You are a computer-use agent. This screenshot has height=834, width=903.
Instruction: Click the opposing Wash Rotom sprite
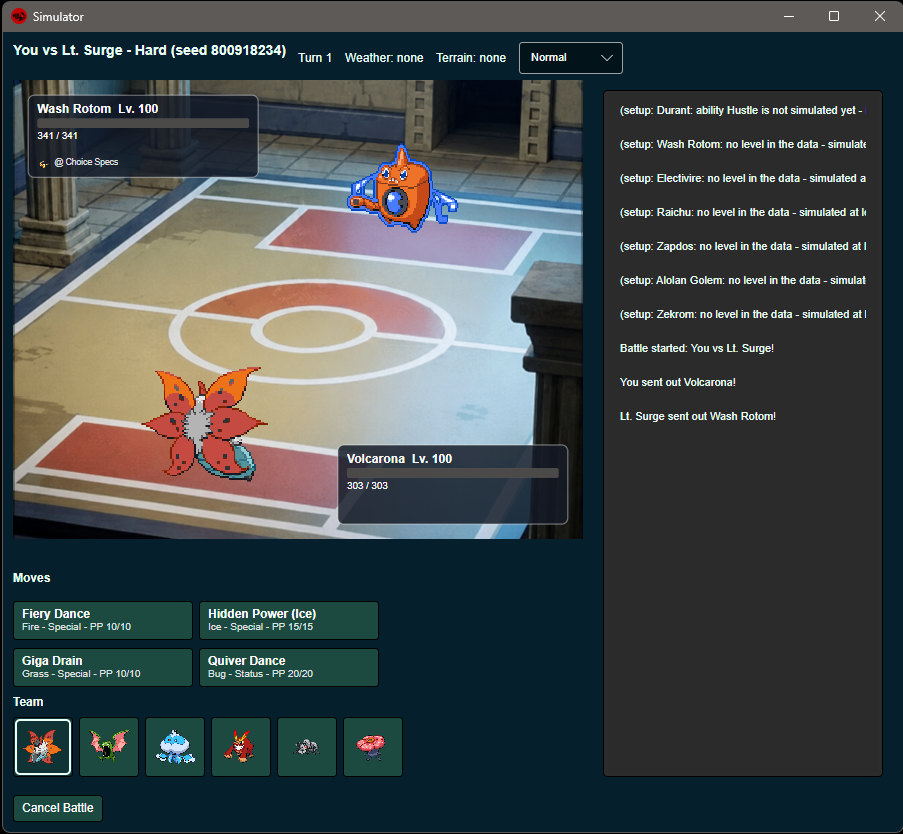click(402, 190)
